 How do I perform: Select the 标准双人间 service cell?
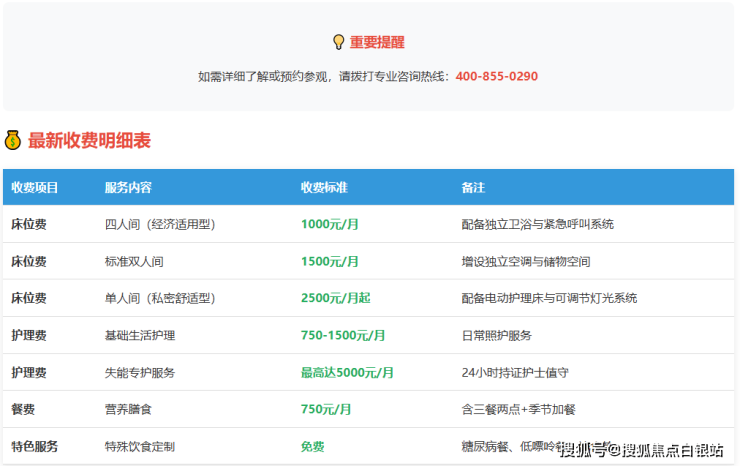click(x=133, y=261)
